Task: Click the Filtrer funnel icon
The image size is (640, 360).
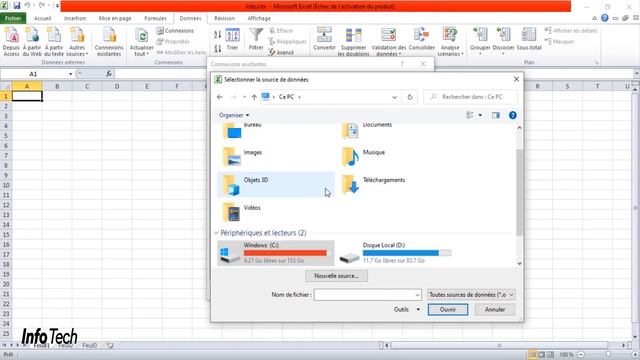Action: pyautogui.click(x=256, y=40)
